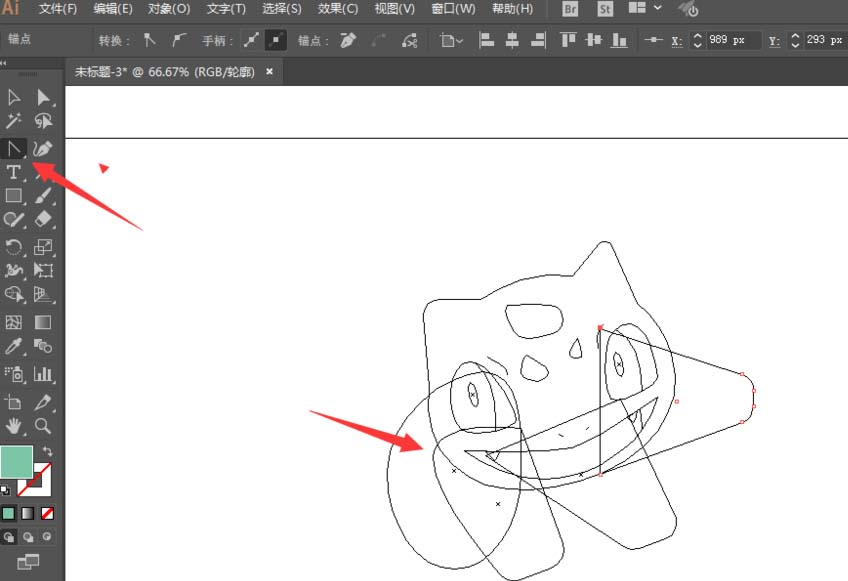The image size is (848, 581).
Task: Select the Shape Builder tool
Action: [14, 294]
